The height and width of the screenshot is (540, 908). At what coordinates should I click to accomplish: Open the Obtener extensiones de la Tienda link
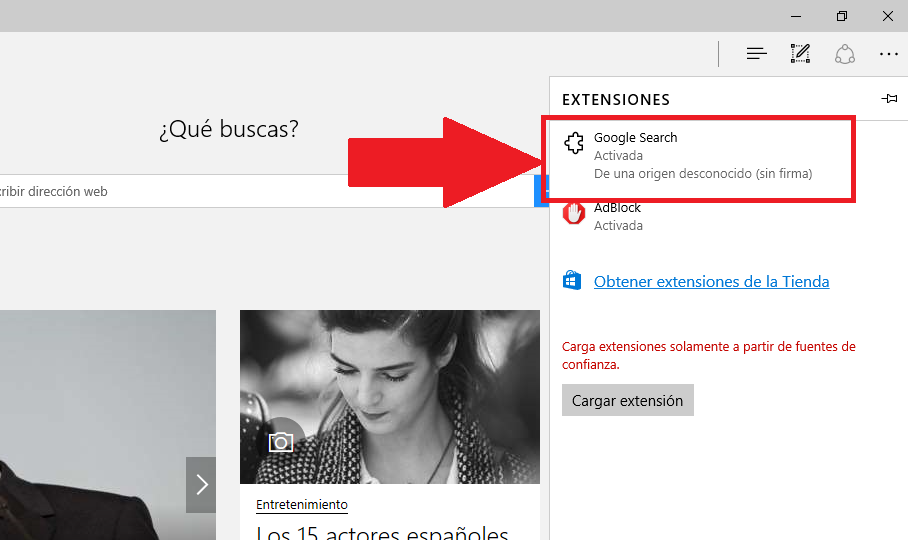tap(711, 281)
